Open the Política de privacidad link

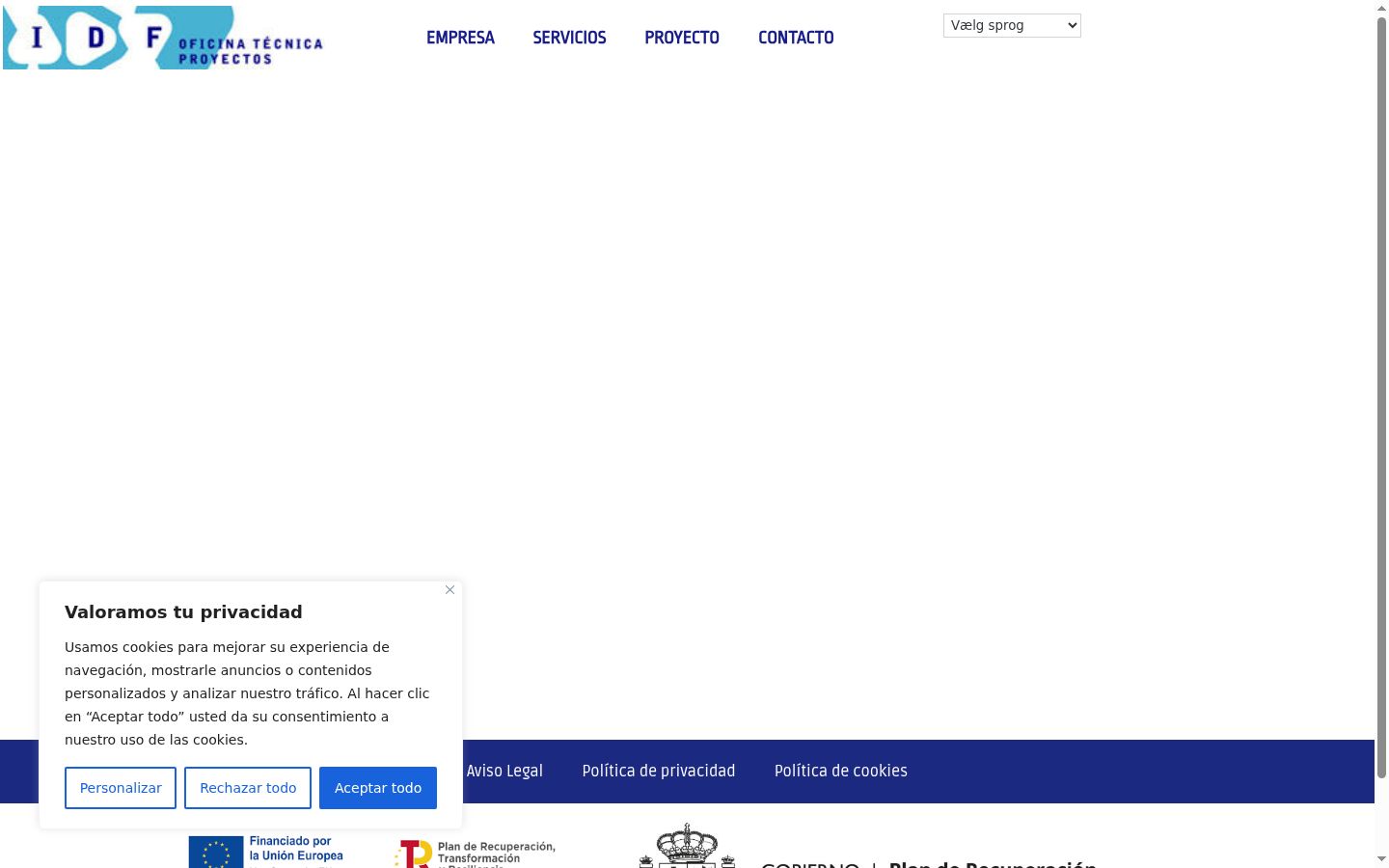click(659, 771)
